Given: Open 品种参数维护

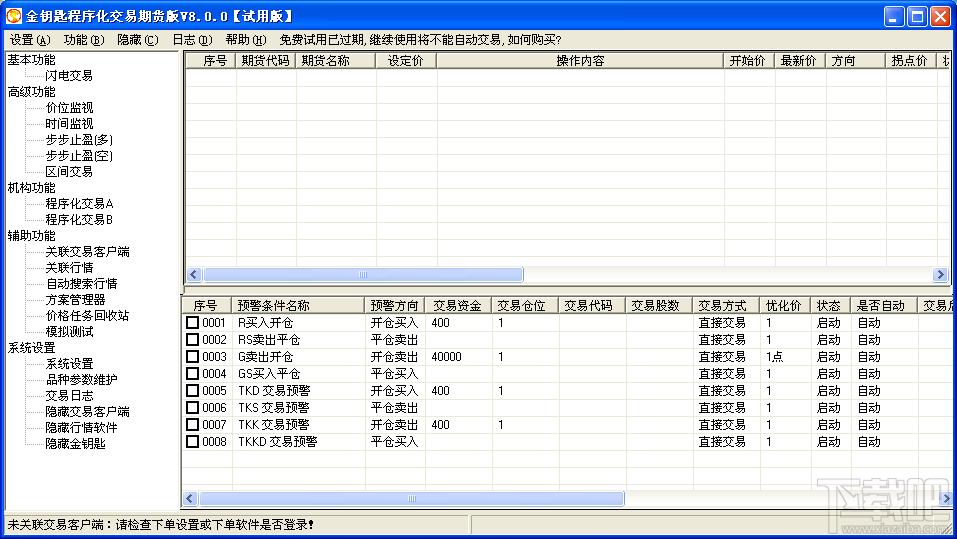Looking at the screenshot, I should pyautogui.click(x=81, y=380).
